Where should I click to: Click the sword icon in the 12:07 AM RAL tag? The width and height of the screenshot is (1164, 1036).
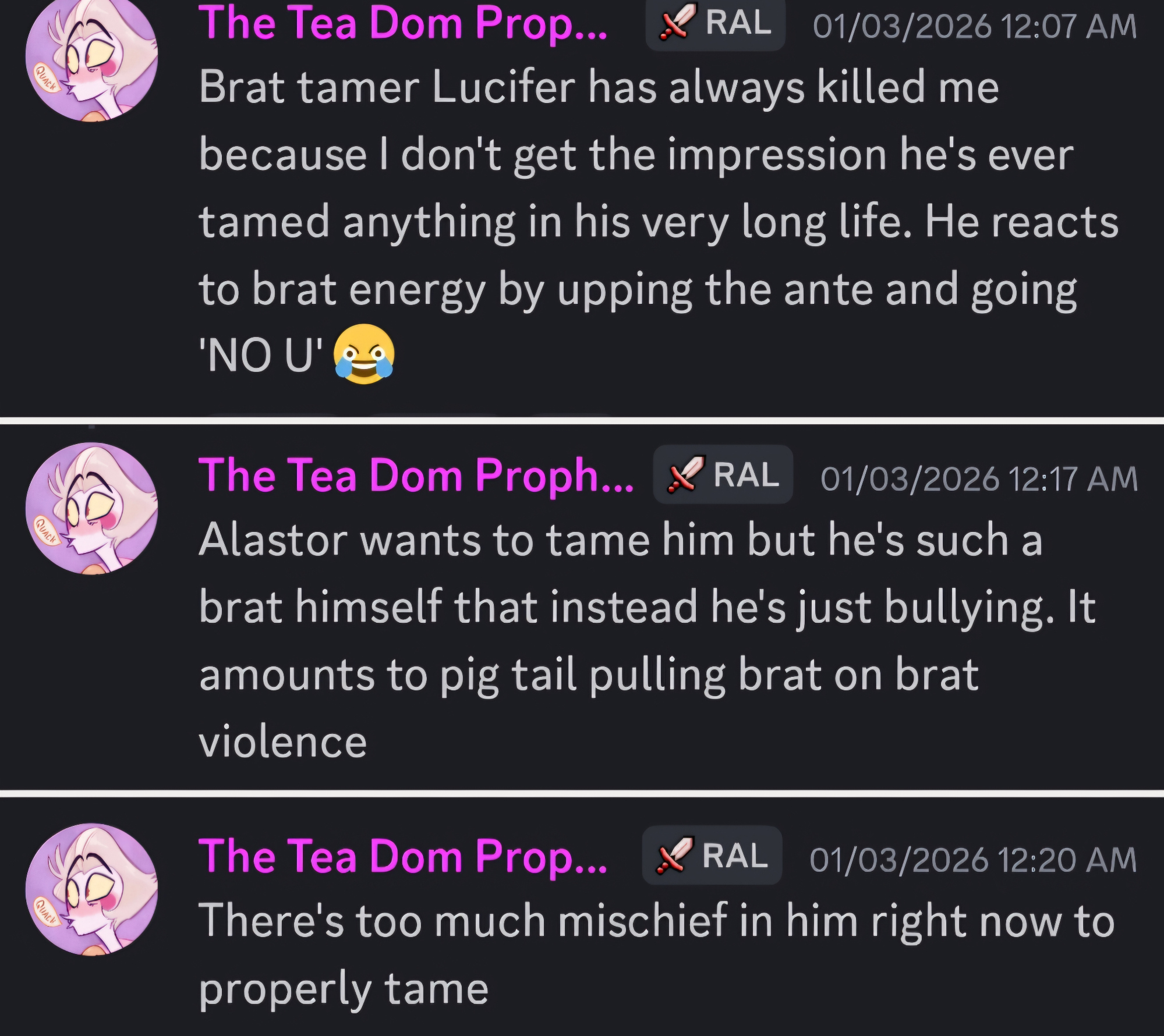(677, 23)
